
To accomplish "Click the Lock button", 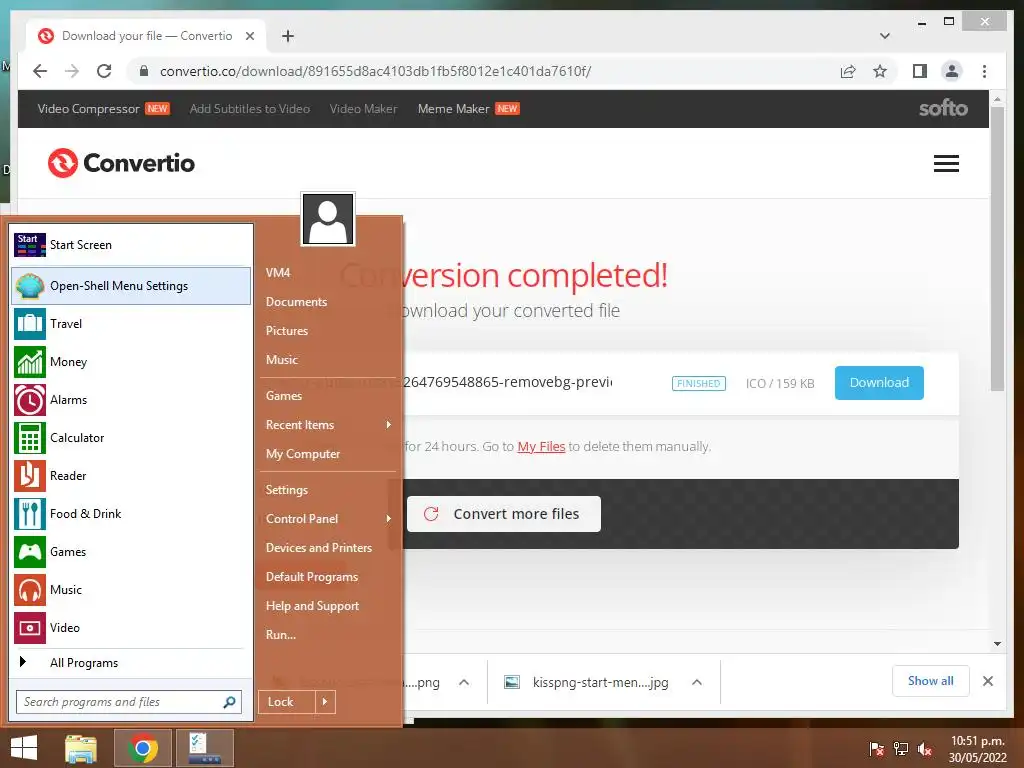I will pyautogui.click(x=287, y=702).
